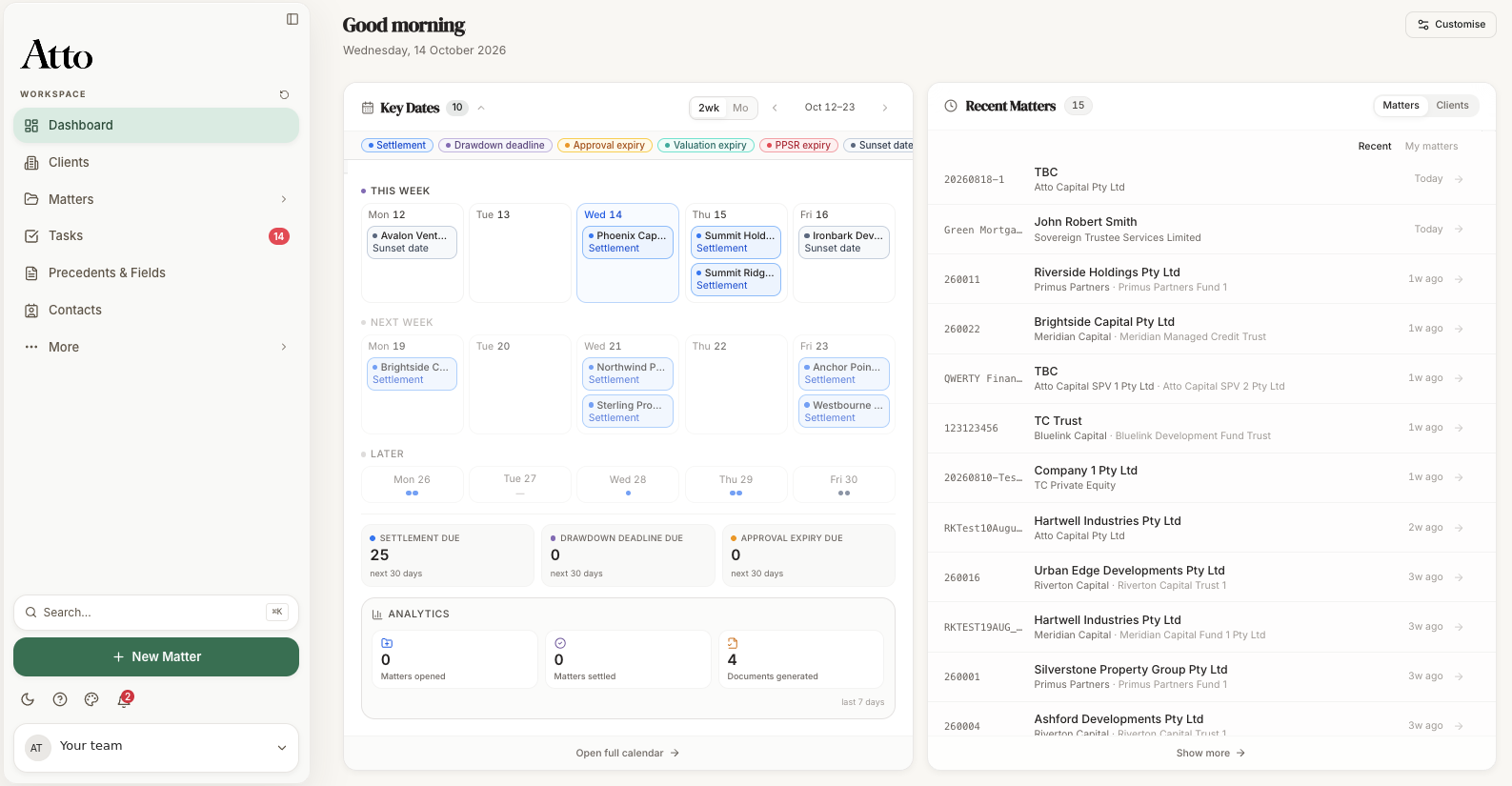Image resolution: width=1512 pixels, height=786 pixels.
Task: Click Show more under Recent Matters
Action: (x=1211, y=753)
